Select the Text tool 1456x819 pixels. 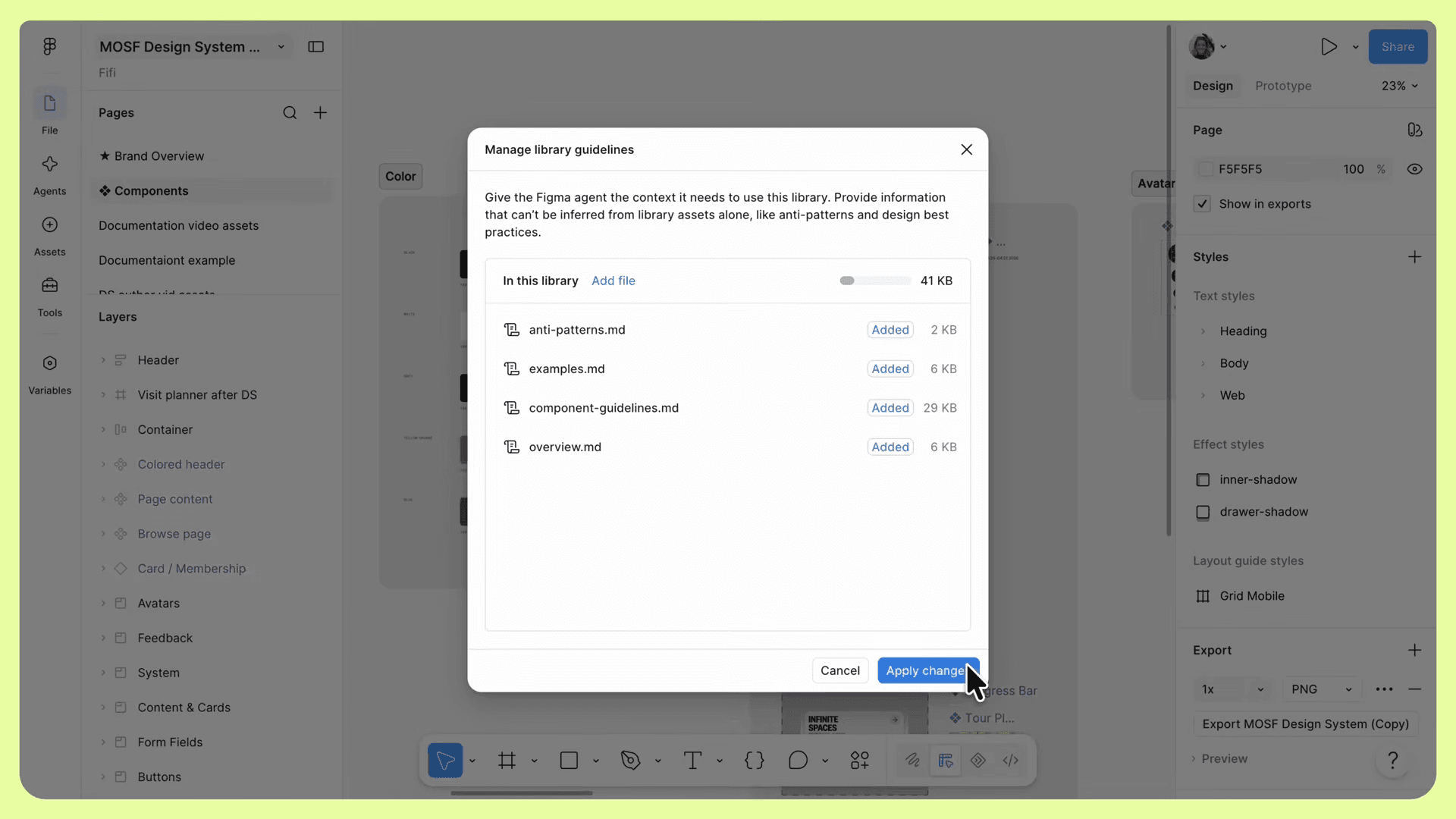pyautogui.click(x=692, y=760)
